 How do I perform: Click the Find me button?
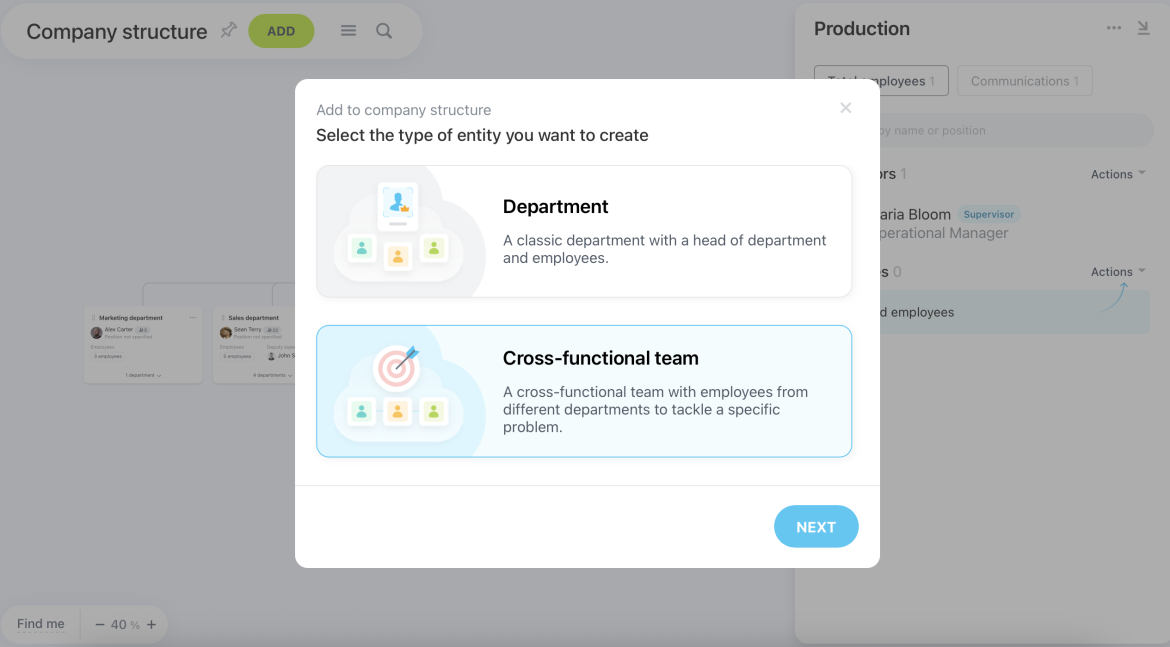click(x=40, y=624)
